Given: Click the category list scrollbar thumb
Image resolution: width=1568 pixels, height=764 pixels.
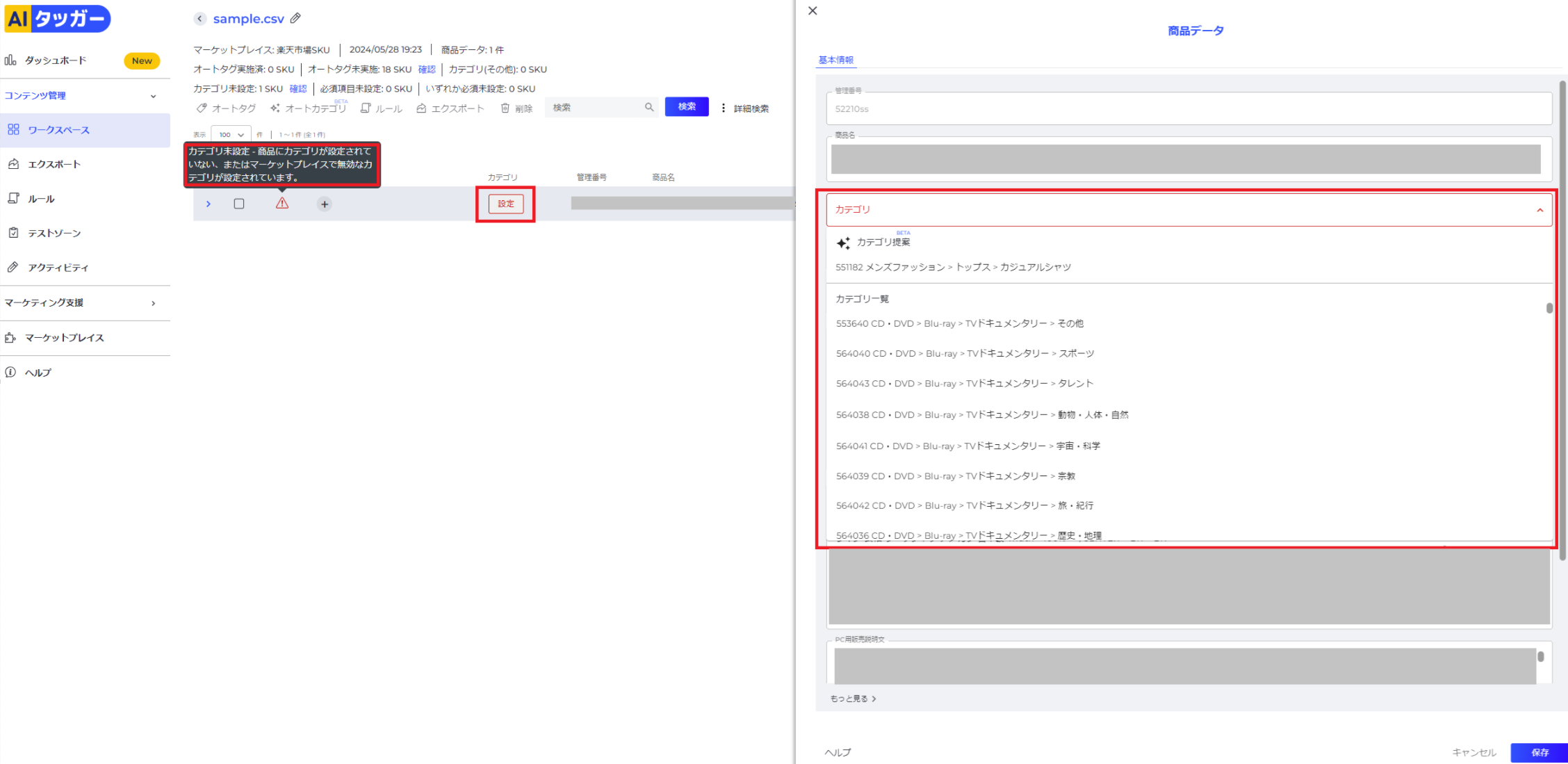Looking at the screenshot, I should [1549, 308].
